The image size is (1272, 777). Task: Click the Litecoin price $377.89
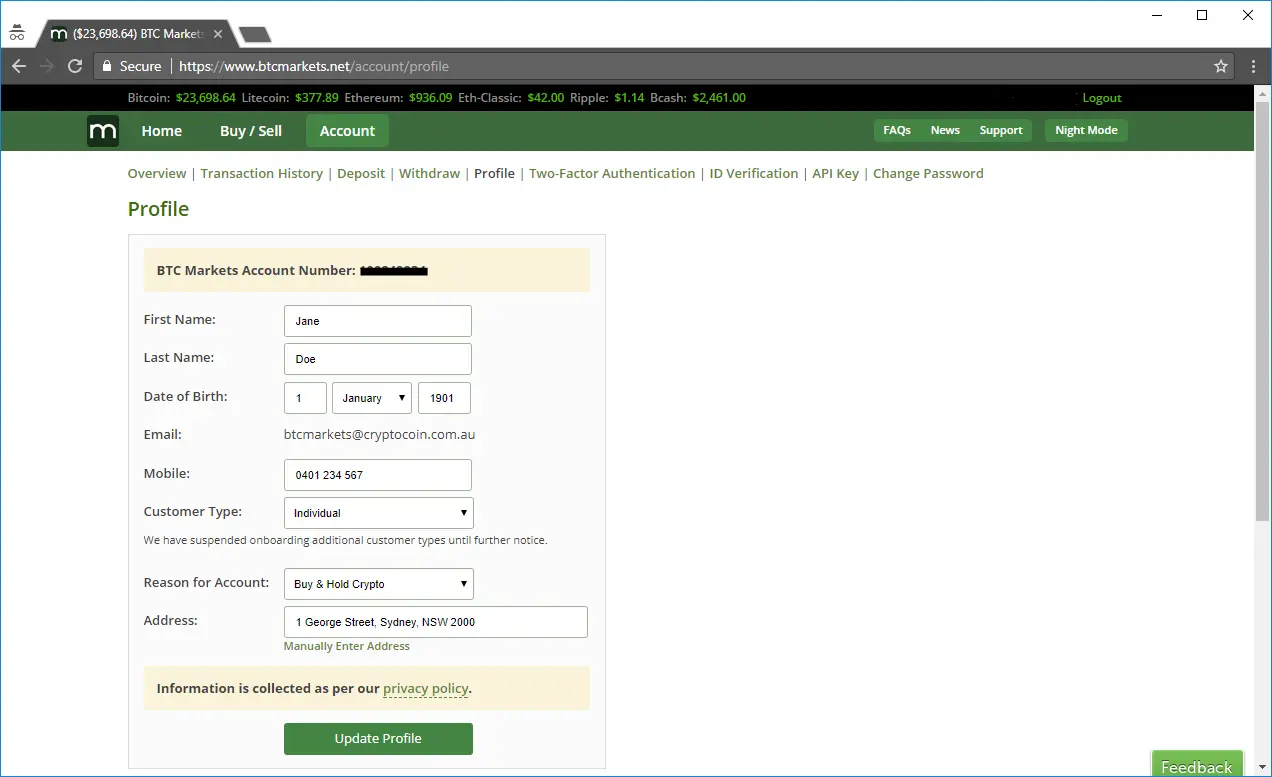(x=317, y=98)
